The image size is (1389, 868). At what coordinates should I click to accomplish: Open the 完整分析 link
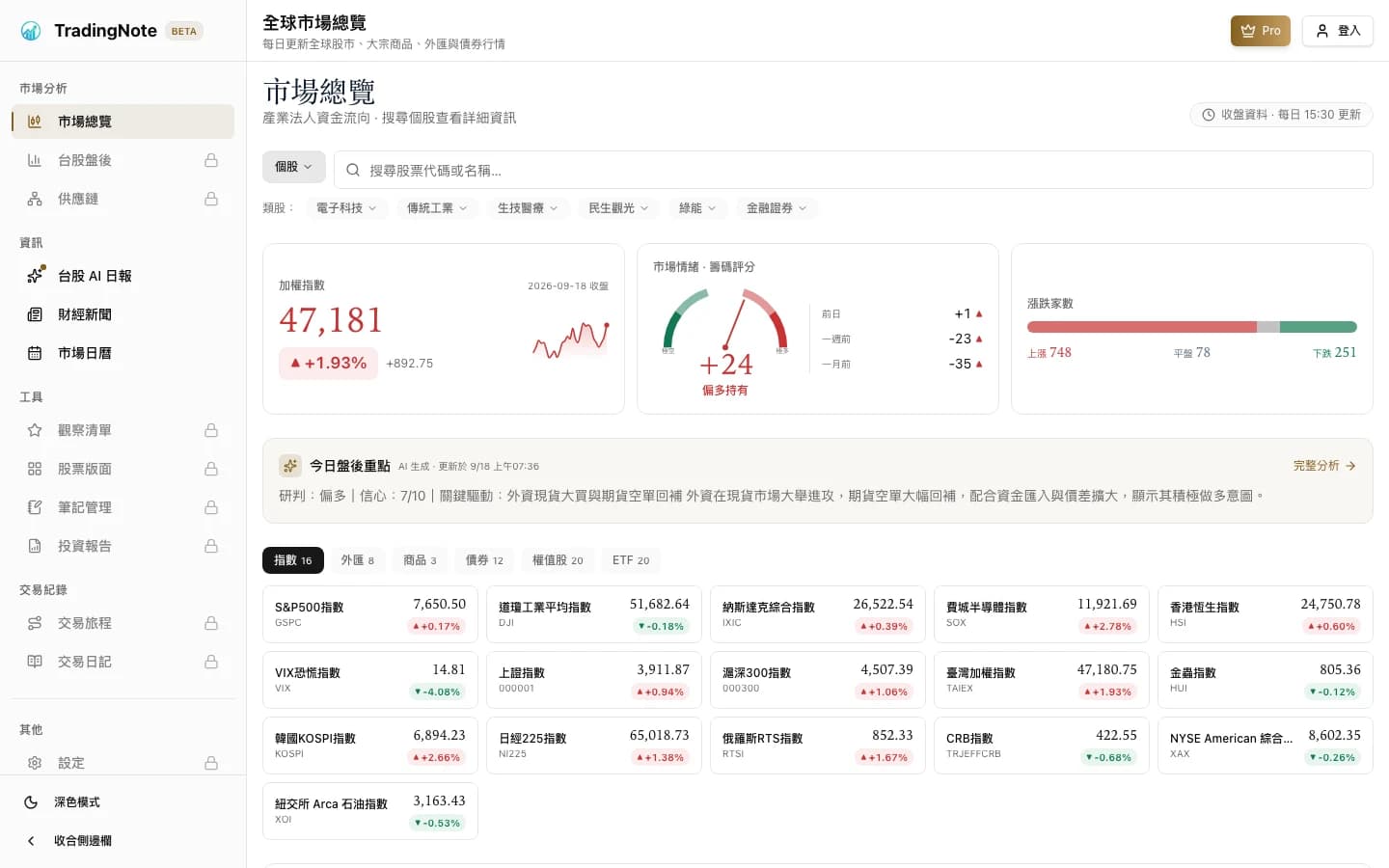point(1324,466)
